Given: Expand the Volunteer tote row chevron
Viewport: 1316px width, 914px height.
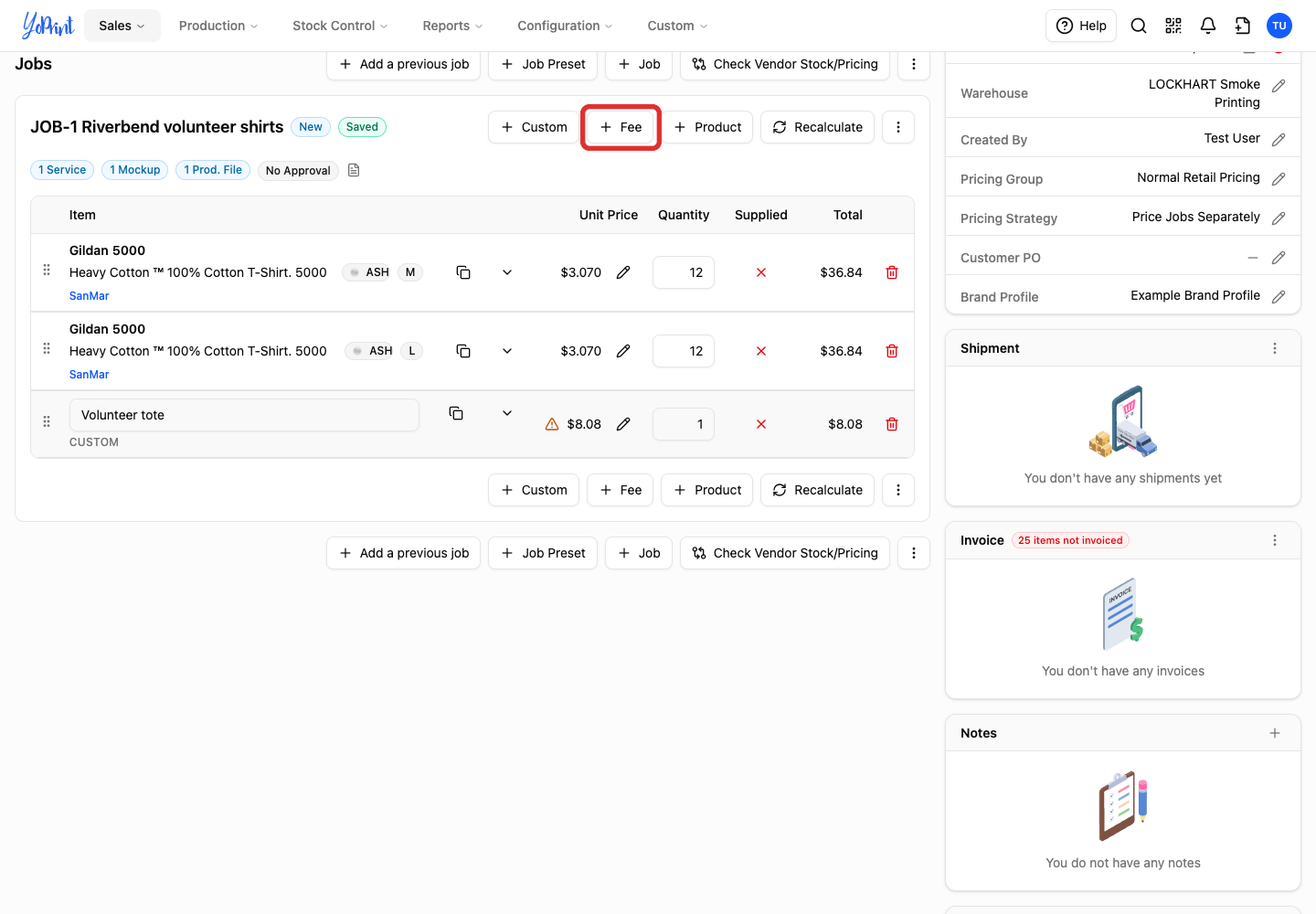Looking at the screenshot, I should pyautogui.click(x=507, y=413).
